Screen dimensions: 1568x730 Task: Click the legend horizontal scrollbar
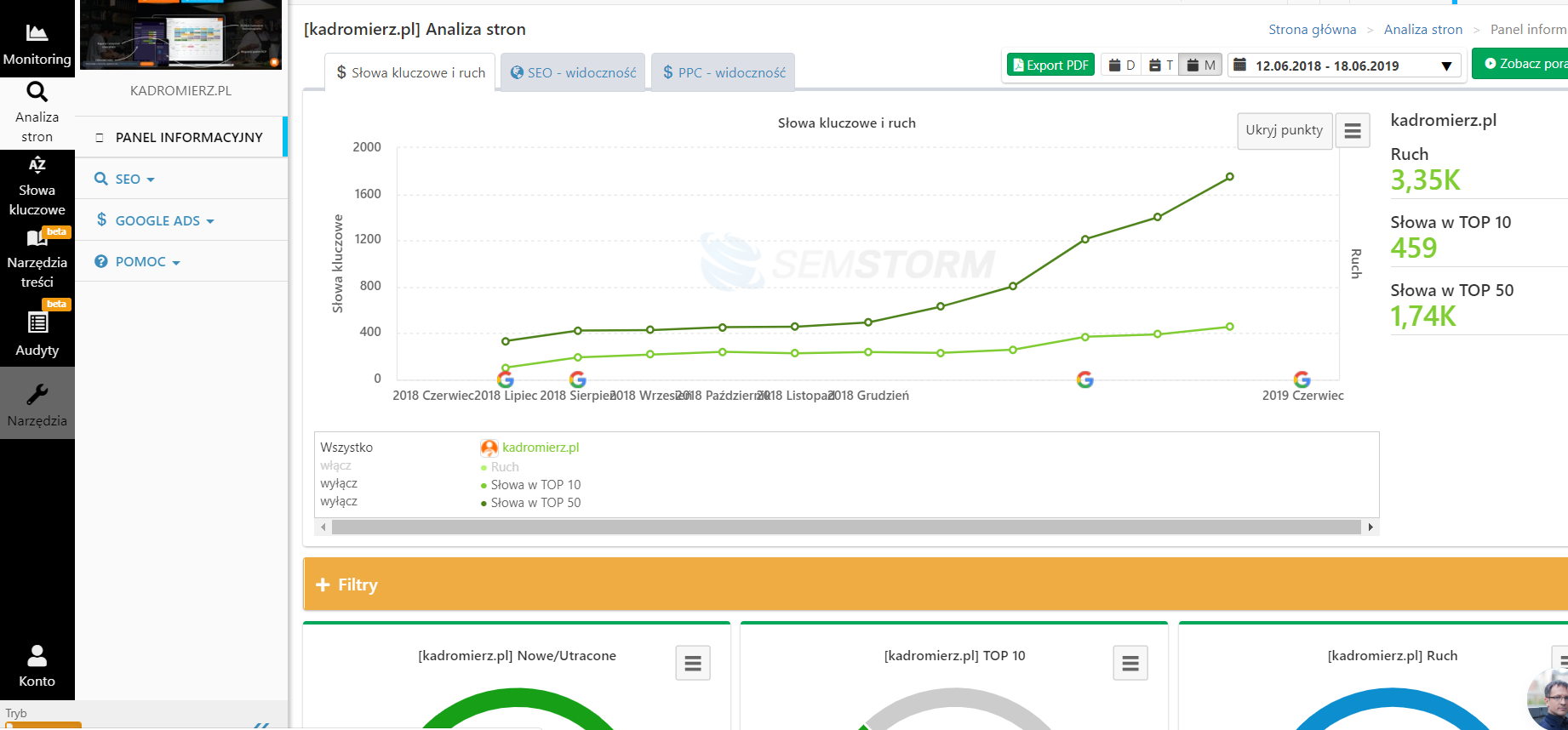pyautogui.click(x=846, y=528)
